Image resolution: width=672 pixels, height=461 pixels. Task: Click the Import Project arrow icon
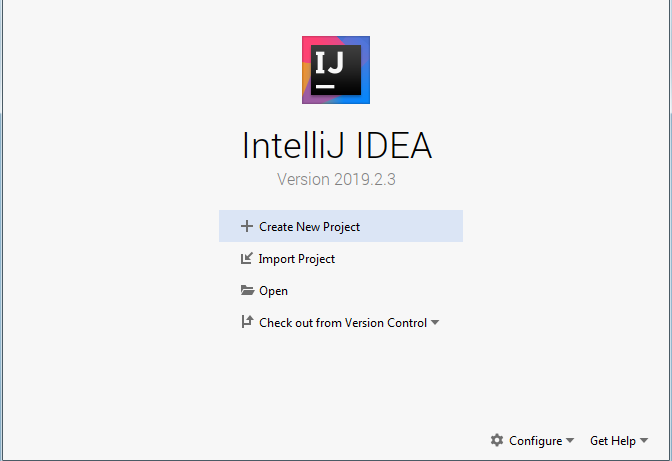[x=247, y=258]
